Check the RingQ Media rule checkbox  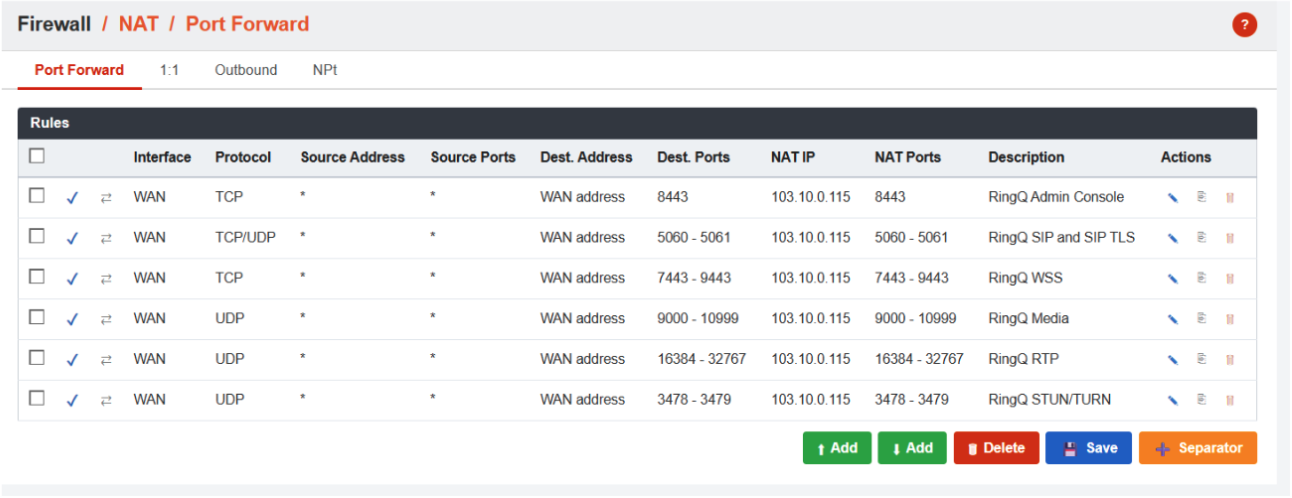pos(37,317)
